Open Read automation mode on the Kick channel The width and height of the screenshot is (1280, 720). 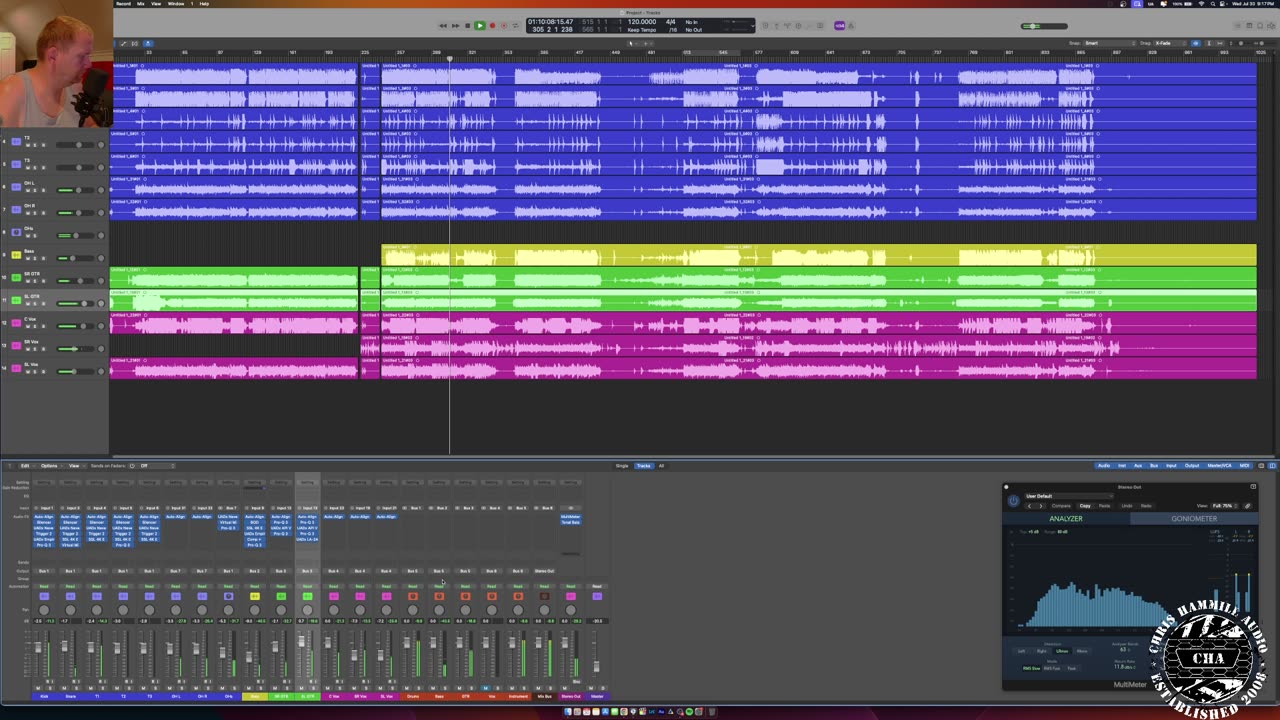[x=44, y=586]
